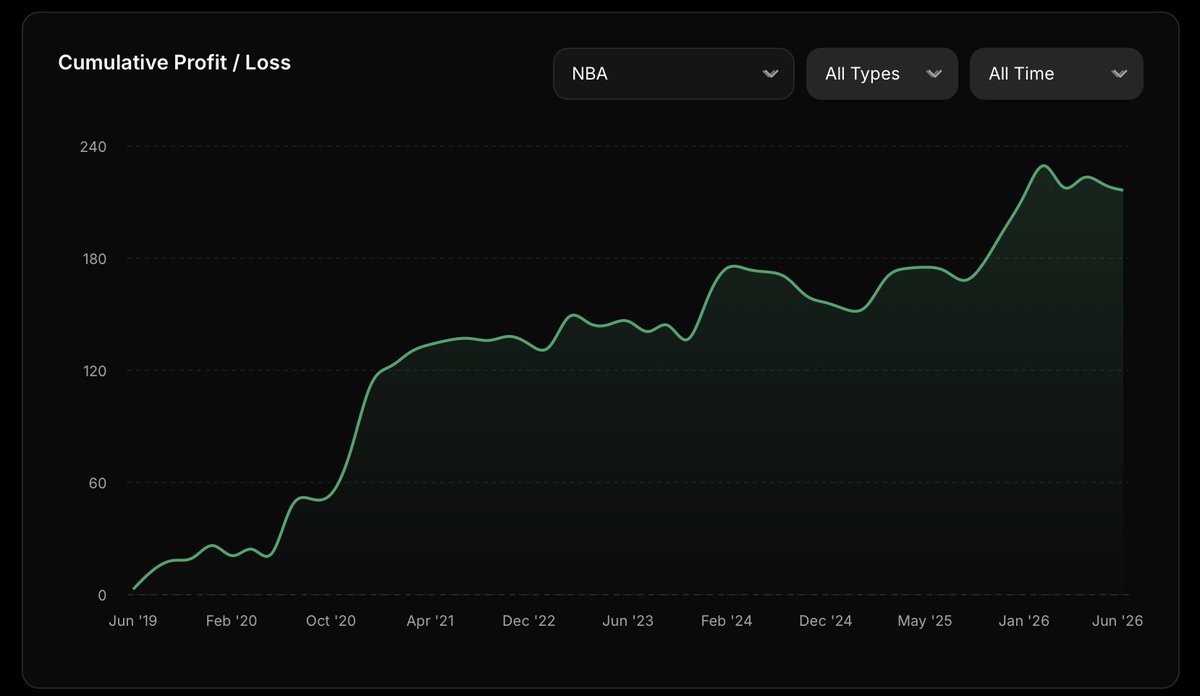This screenshot has width=1200, height=696.
Task: Click the May '25 x-axis label
Action: point(925,621)
